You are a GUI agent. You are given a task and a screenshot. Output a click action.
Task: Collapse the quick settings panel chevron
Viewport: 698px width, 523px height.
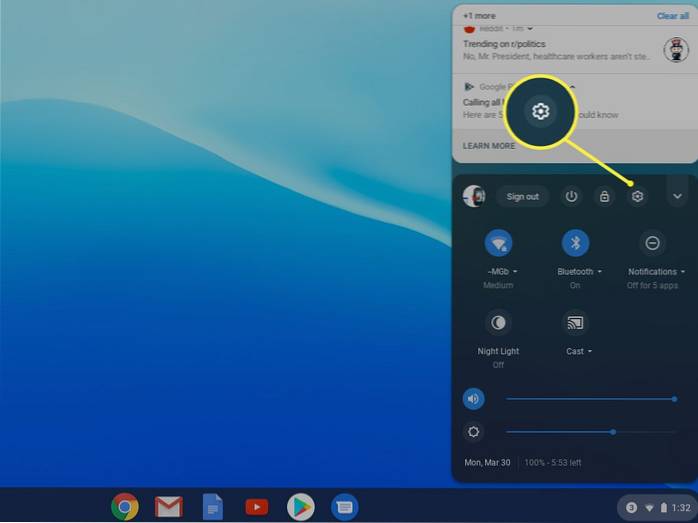point(677,196)
